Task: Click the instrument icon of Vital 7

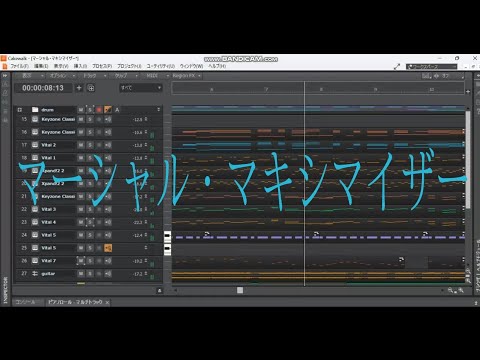Action: (x=35, y=261)
